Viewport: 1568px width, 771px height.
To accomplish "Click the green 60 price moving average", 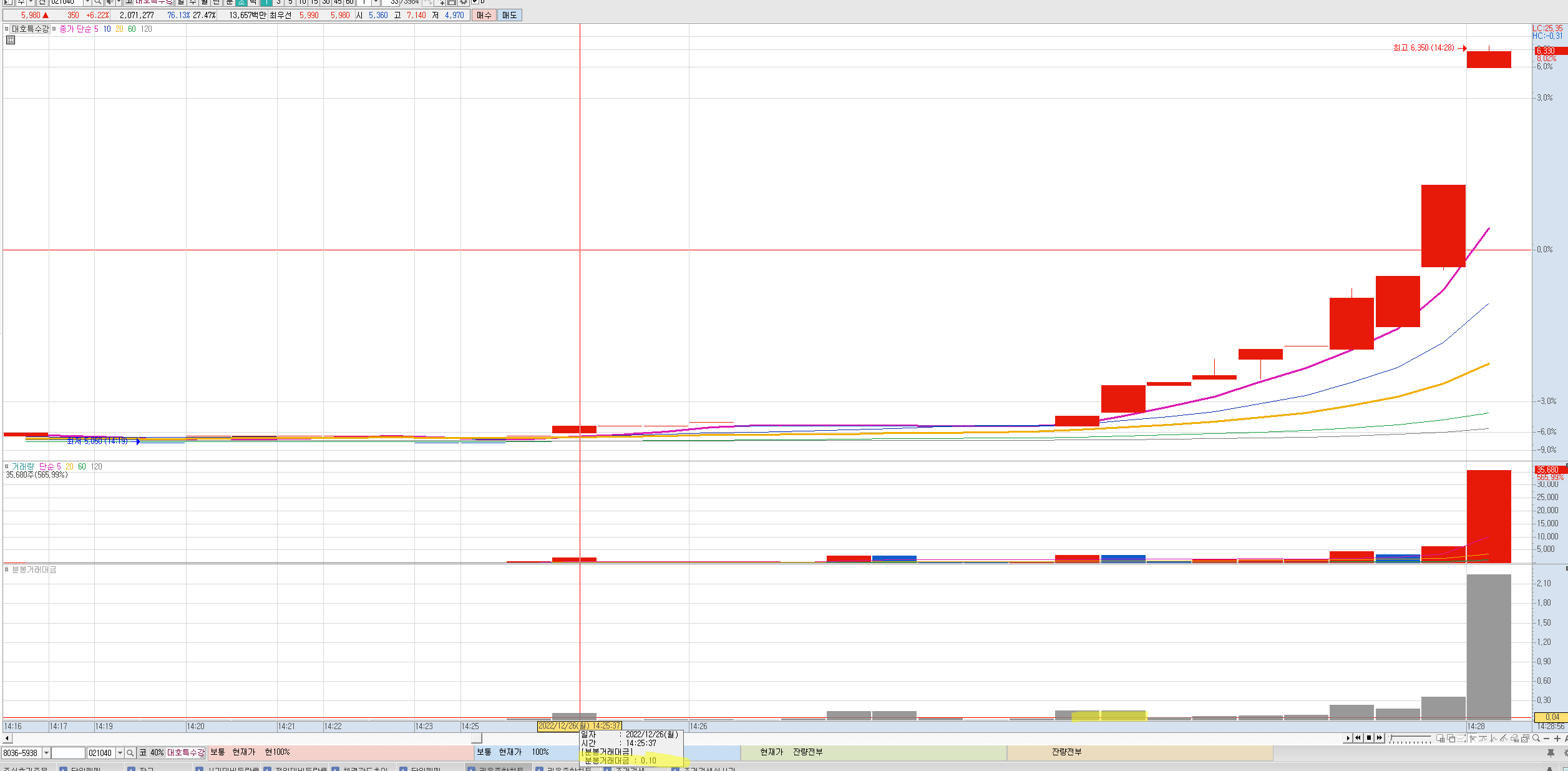I will 132,29.
